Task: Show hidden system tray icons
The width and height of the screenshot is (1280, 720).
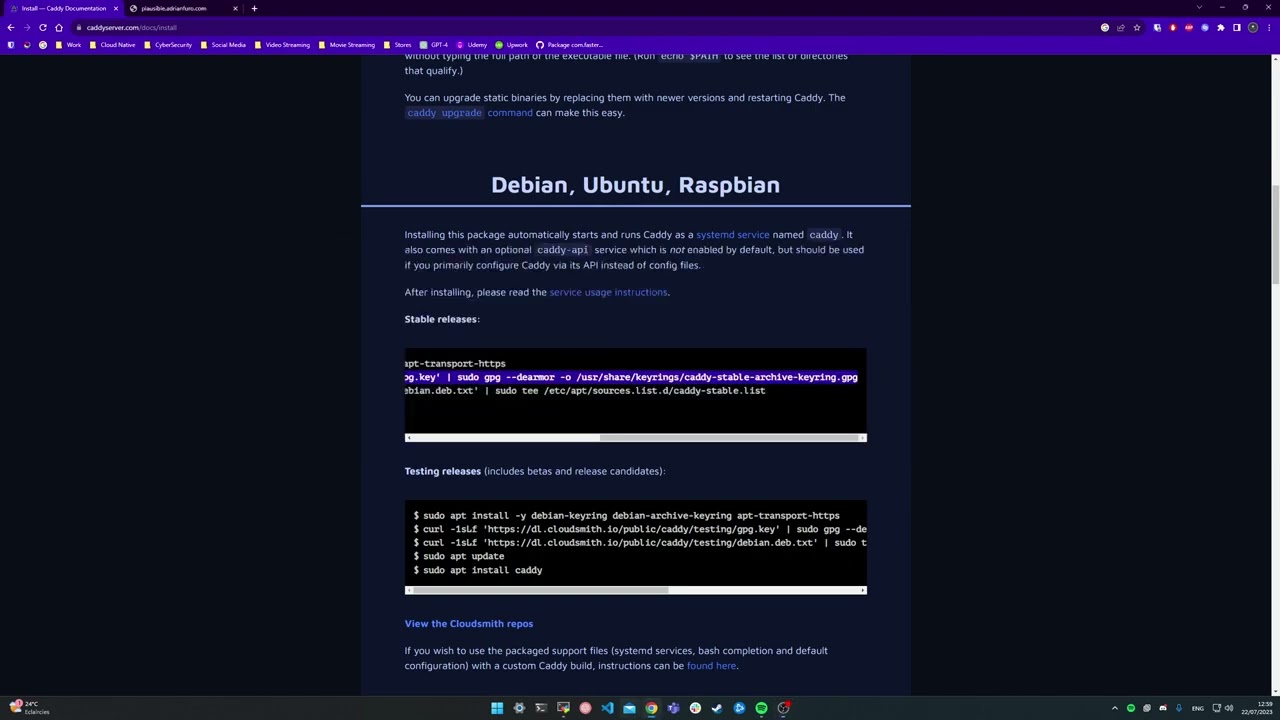Action: 1115,708
